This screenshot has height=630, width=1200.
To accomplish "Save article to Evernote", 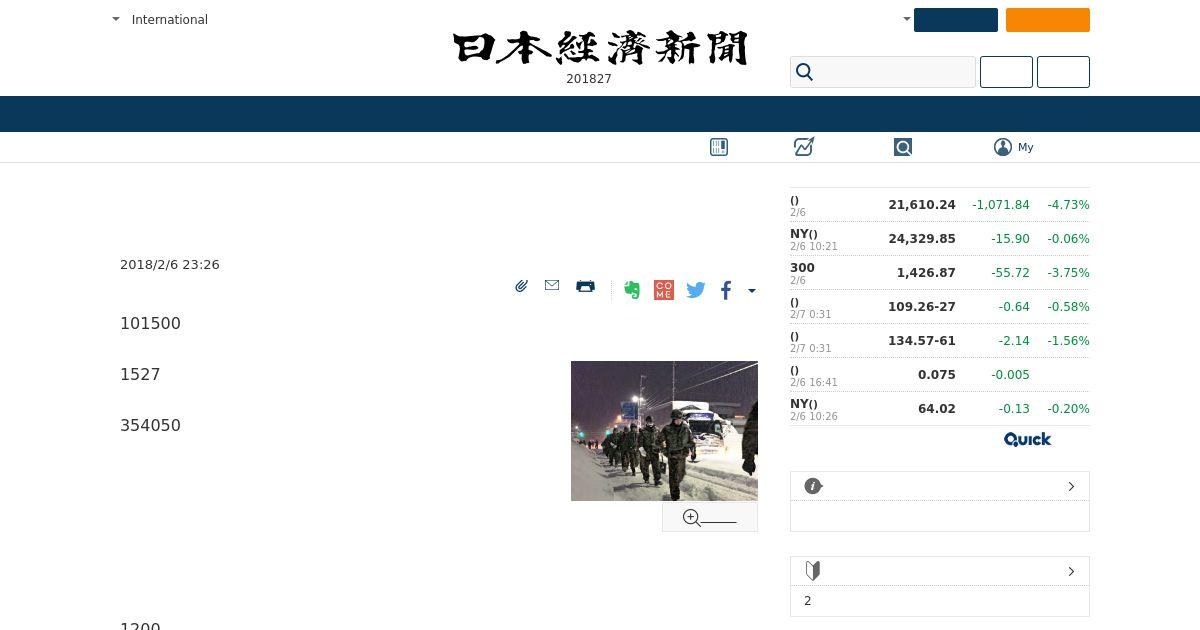I will (632, 290).
